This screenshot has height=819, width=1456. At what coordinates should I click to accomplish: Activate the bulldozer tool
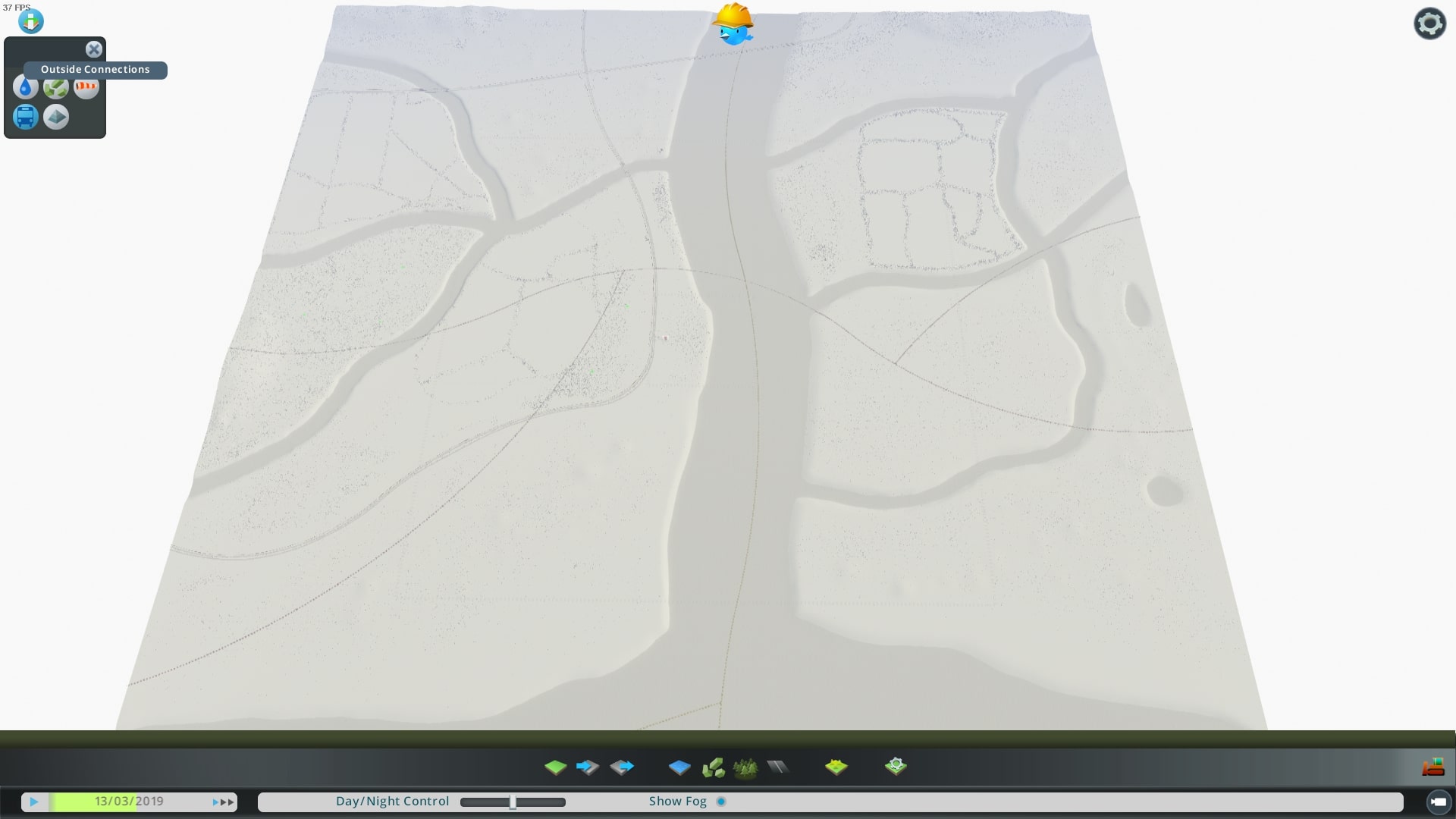pyautogui.click(x=1432, y=767)
